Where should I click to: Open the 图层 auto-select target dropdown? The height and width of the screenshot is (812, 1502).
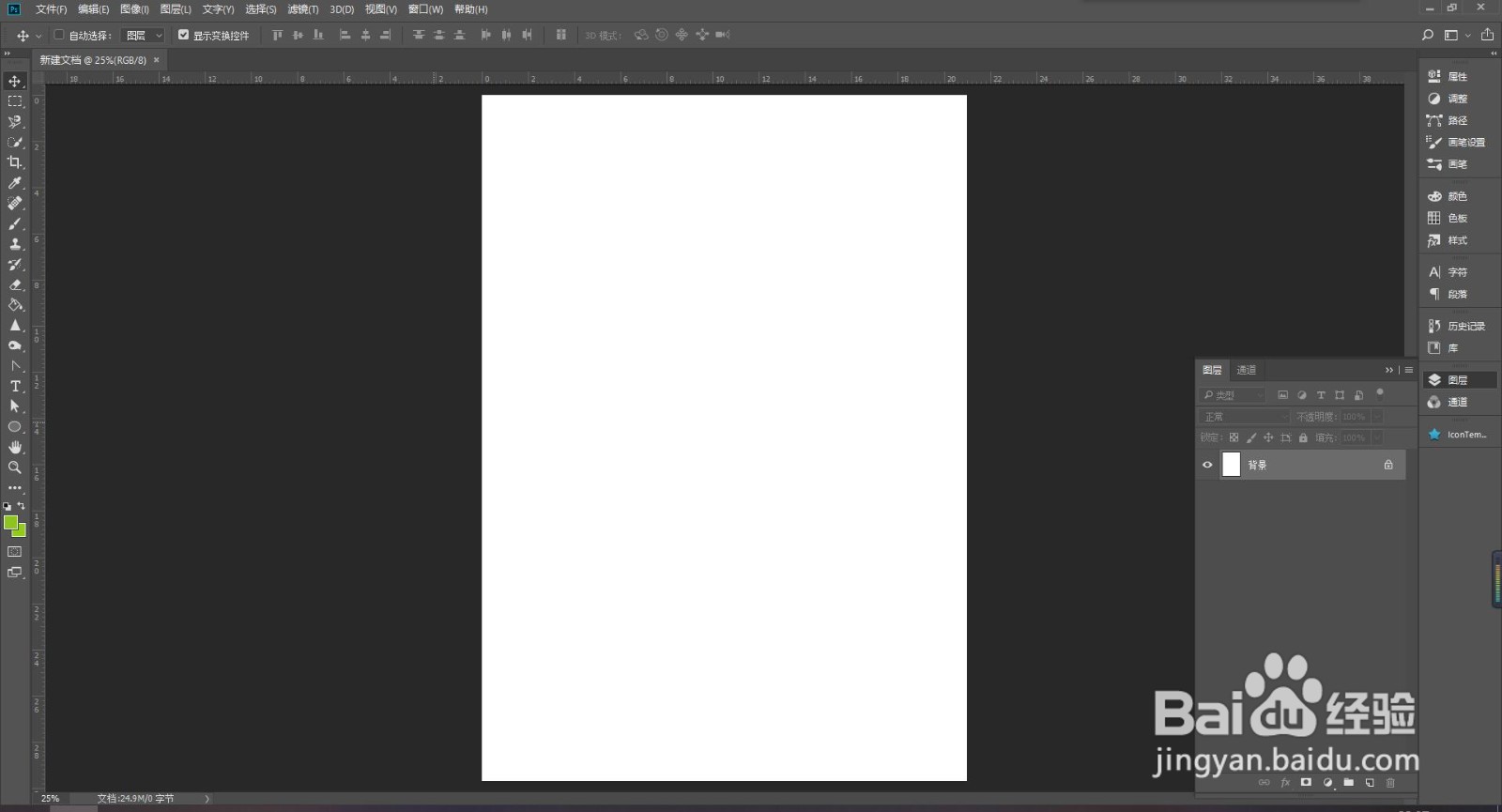pyautogui.click(x=145, y=35)
